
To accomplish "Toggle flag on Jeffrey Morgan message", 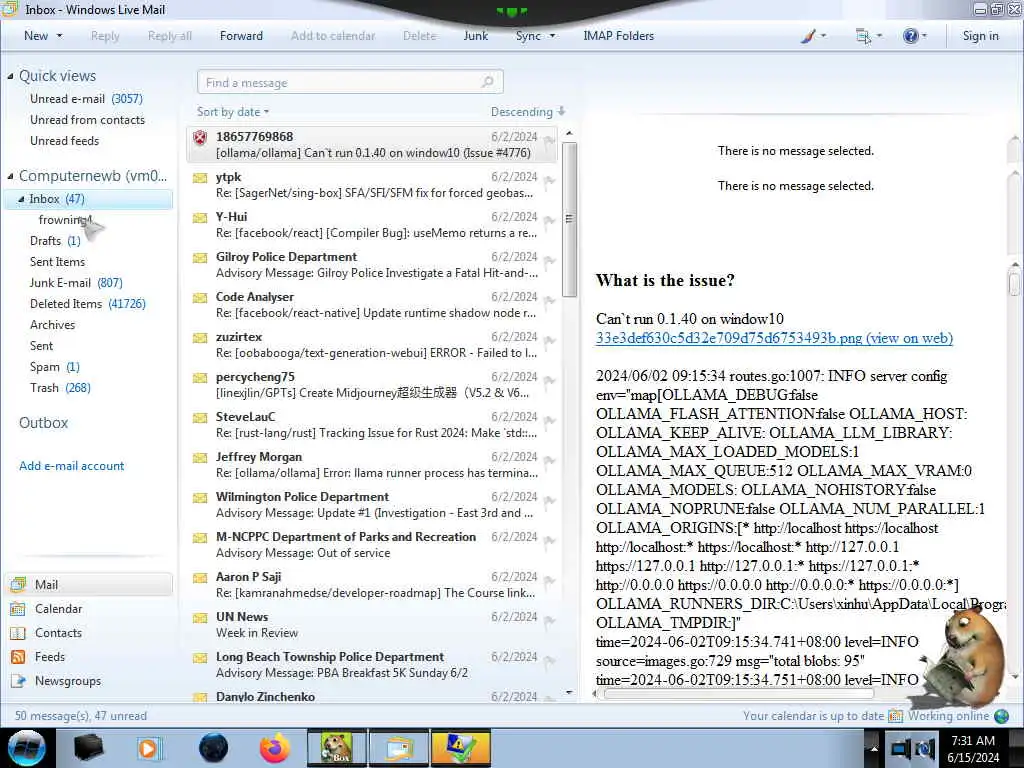I will (549, 461).
